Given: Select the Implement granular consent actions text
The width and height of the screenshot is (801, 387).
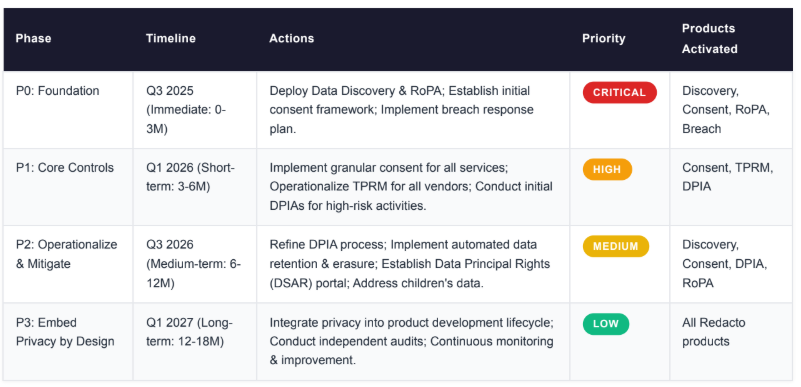Looking at the screenshot, I should tap(411, 187).
